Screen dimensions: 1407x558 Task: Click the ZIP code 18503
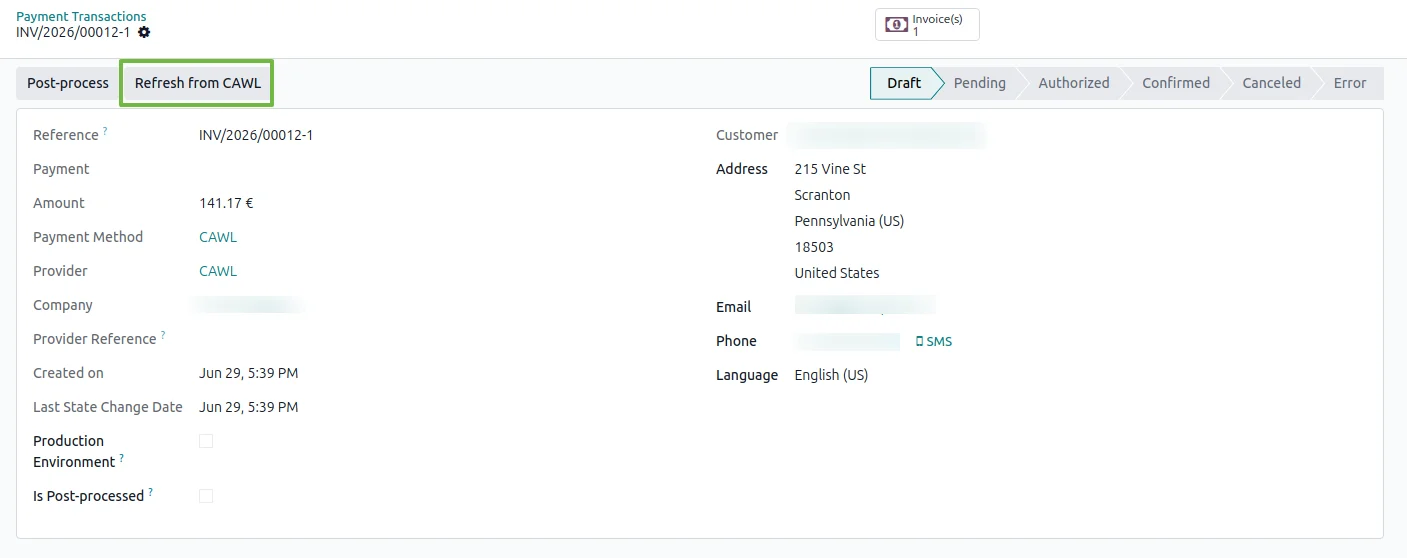point(814,247)
